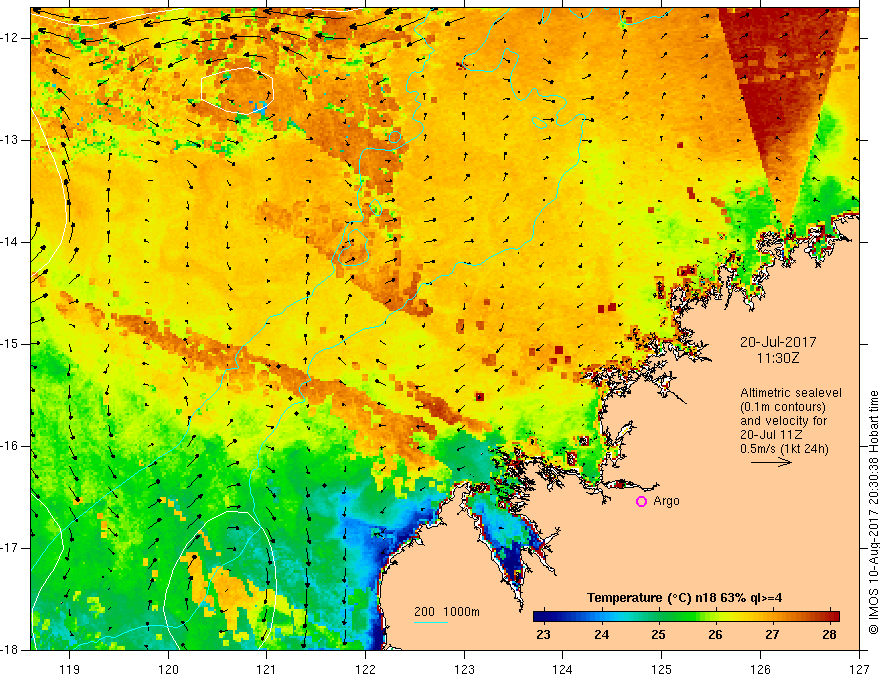
Task: Click the '20-Jul 11Z' legend line
Action: (x=771, y=435)
